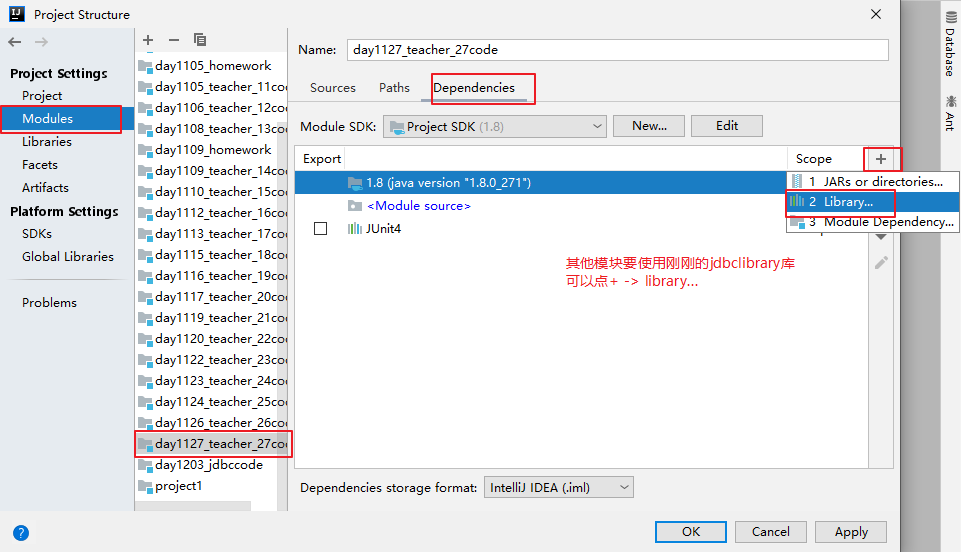The height and width of the screenshot is (552, 961).
Task: Click the add dependency plus button
Action: [881, 159]
